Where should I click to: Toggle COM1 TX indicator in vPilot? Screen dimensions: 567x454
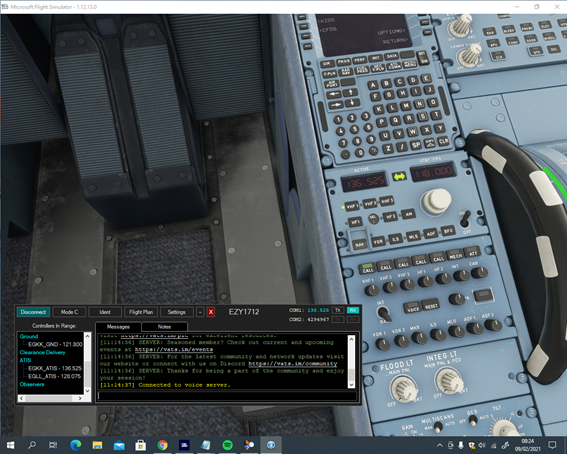pyautogui.click(x=338, y=310)
